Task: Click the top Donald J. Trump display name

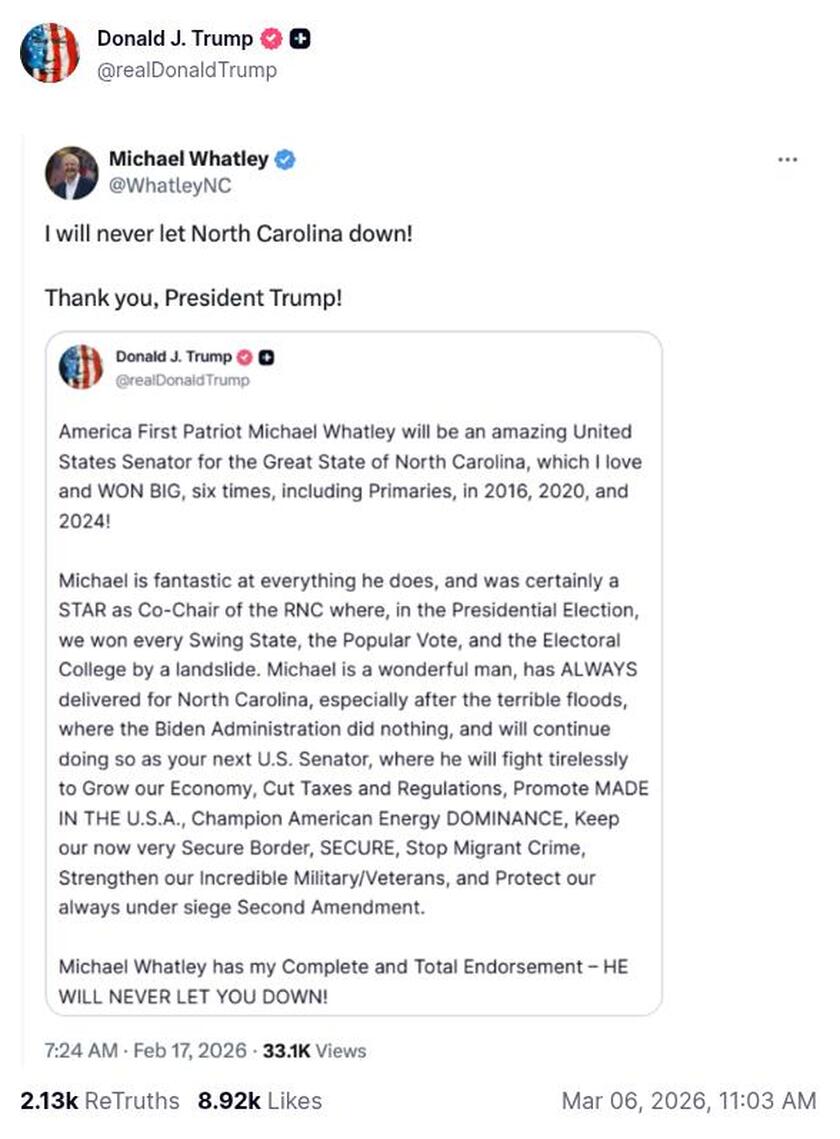Action: point(176,39)
